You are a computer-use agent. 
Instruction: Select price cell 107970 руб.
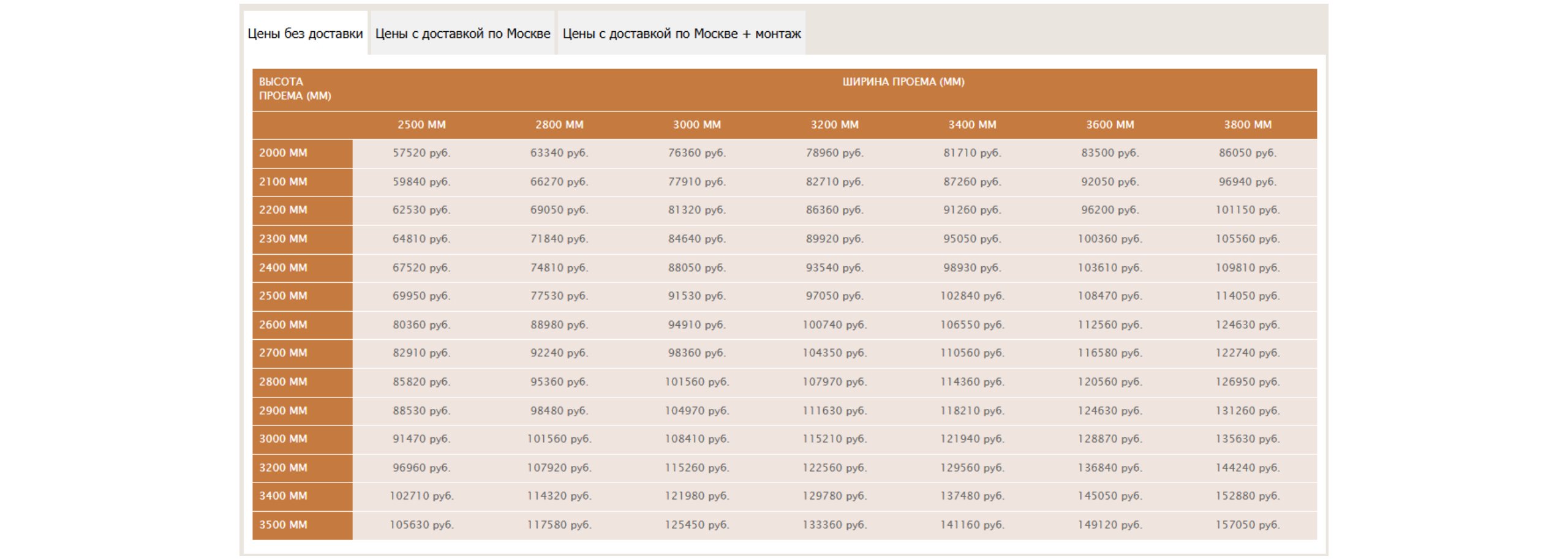pyautogui.click(x=835, y=381)
